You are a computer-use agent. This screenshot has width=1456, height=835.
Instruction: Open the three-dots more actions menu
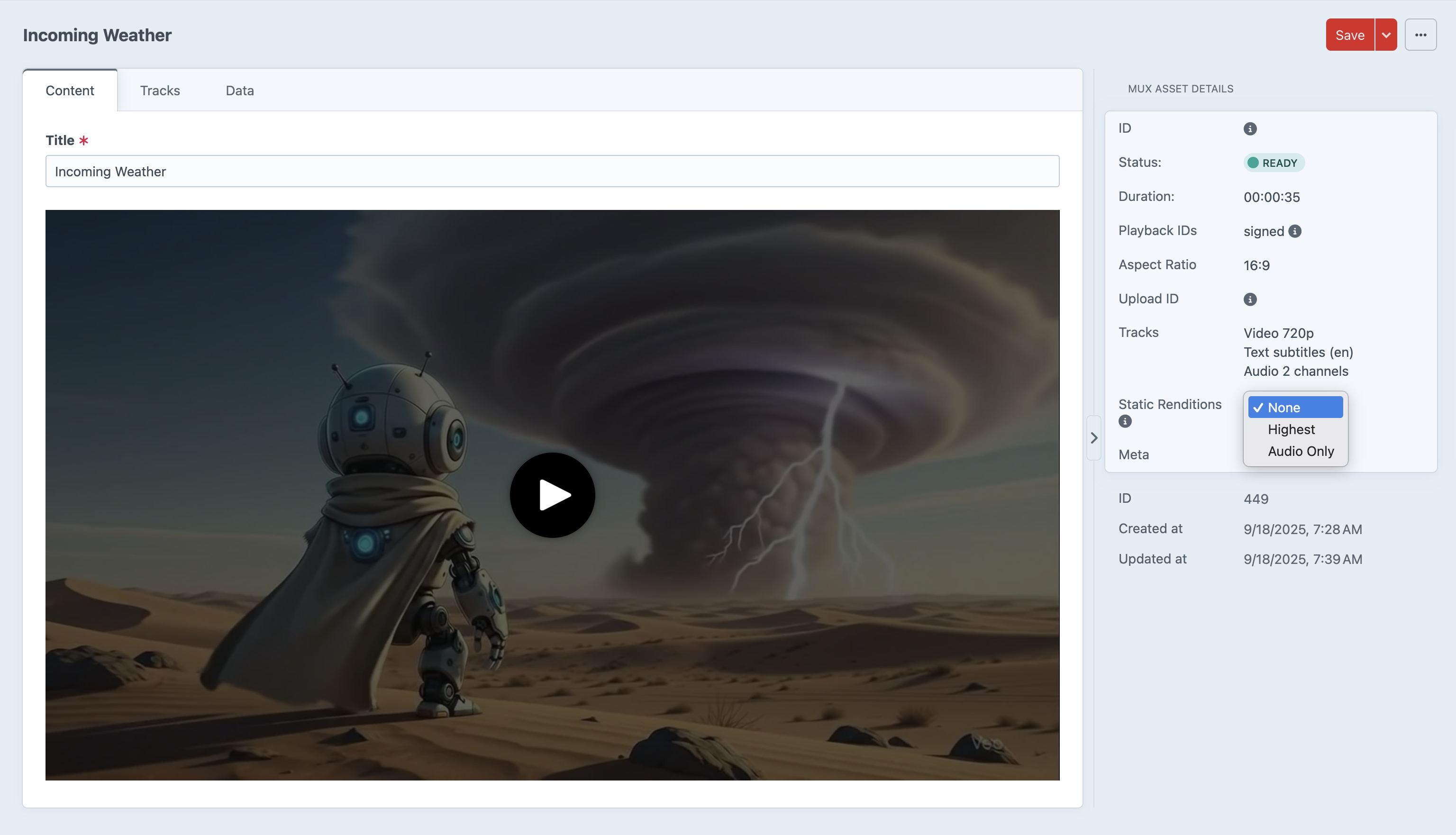click(x=1420, y=35)
